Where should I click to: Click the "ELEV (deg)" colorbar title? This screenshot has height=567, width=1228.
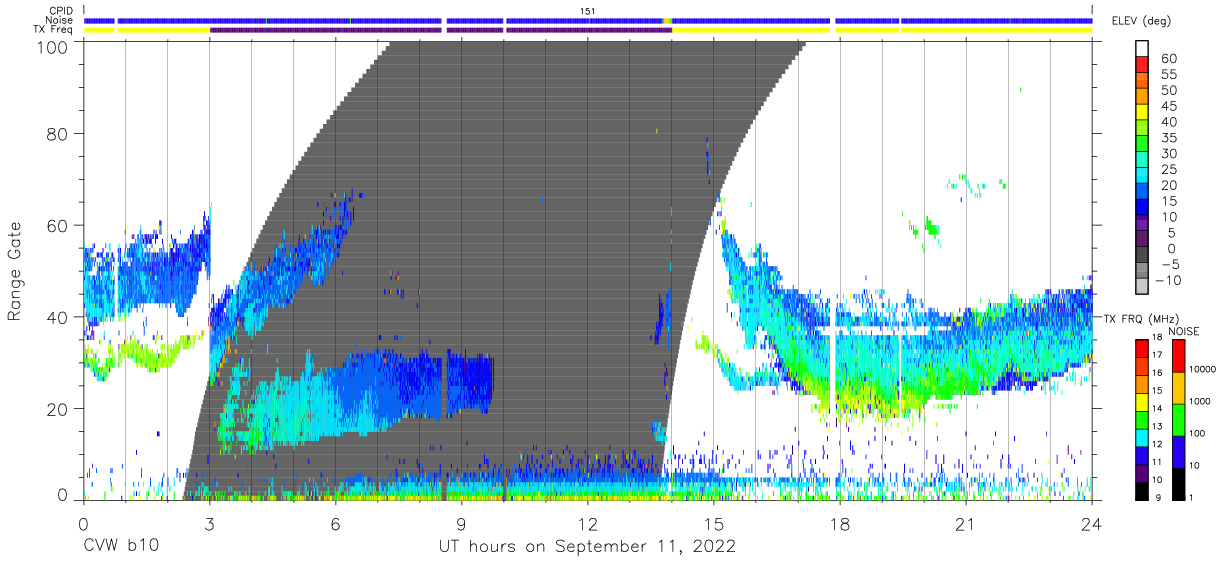coord(1141,21)
